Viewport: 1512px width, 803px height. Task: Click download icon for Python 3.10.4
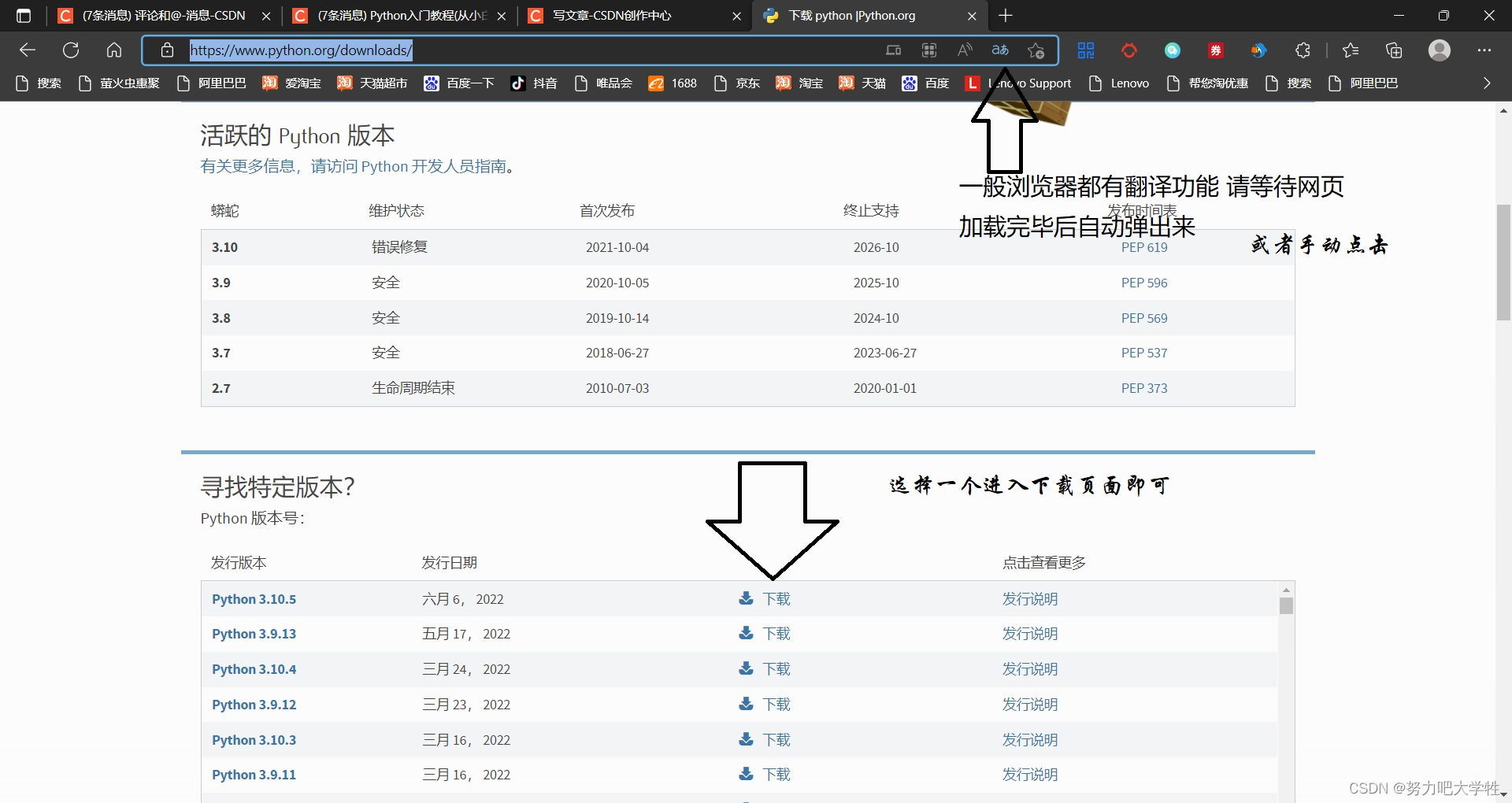pyautogui.click(x=746, y=668)
